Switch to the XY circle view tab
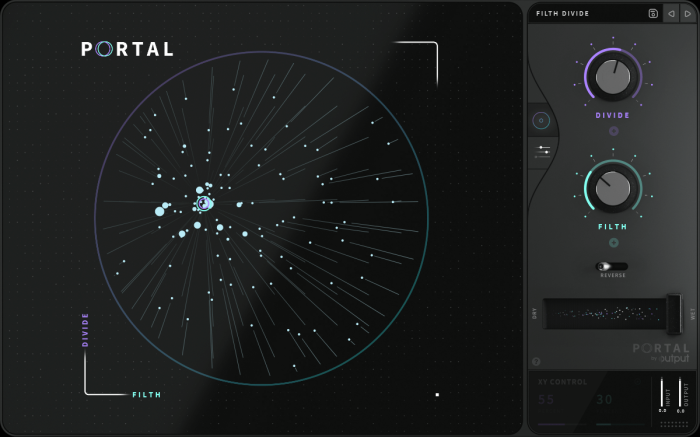Image resolution: width=700 pixels, height=437 pixels. (x=541, y=121)
